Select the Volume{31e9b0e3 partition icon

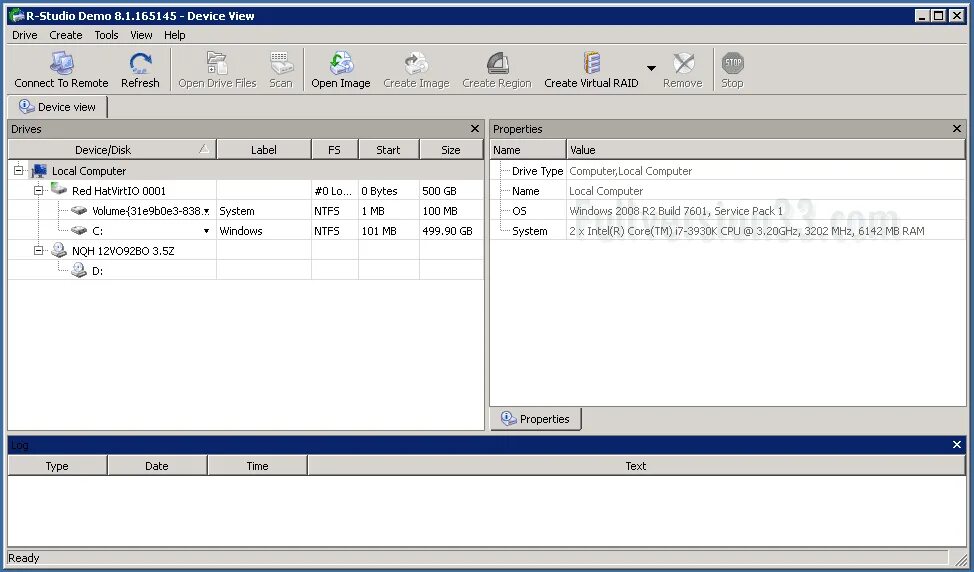[x=79, y=211]
